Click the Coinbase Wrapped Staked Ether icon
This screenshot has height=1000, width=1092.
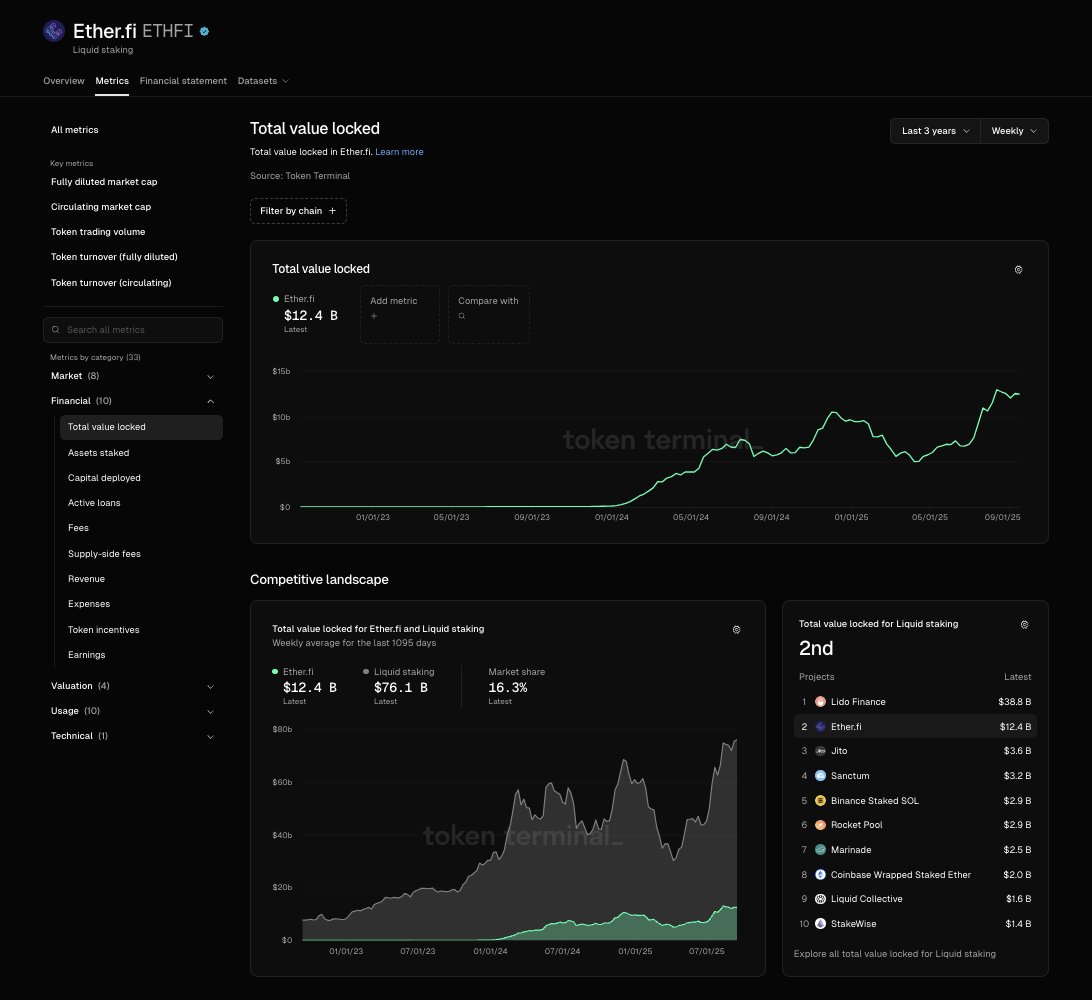tap(820, 875)
